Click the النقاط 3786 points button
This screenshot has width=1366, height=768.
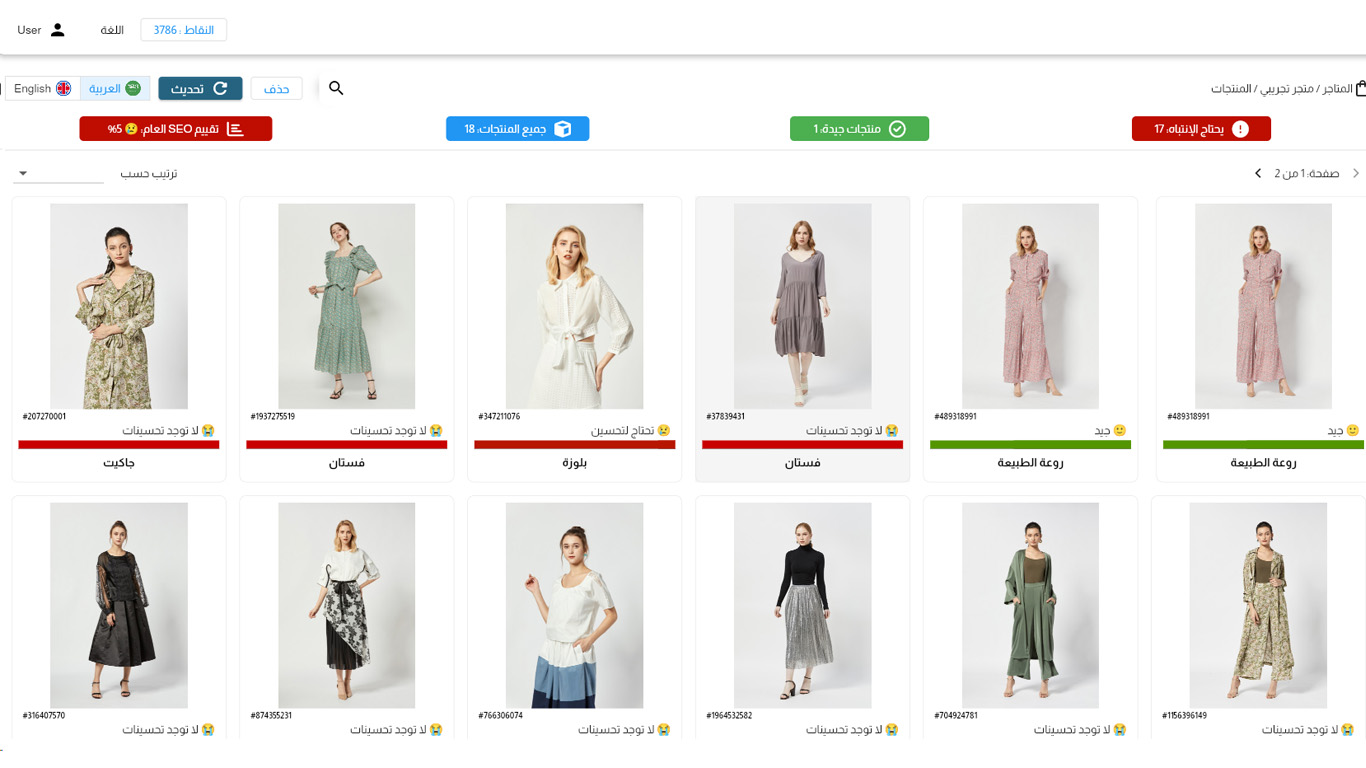click(x=184, y=30)
